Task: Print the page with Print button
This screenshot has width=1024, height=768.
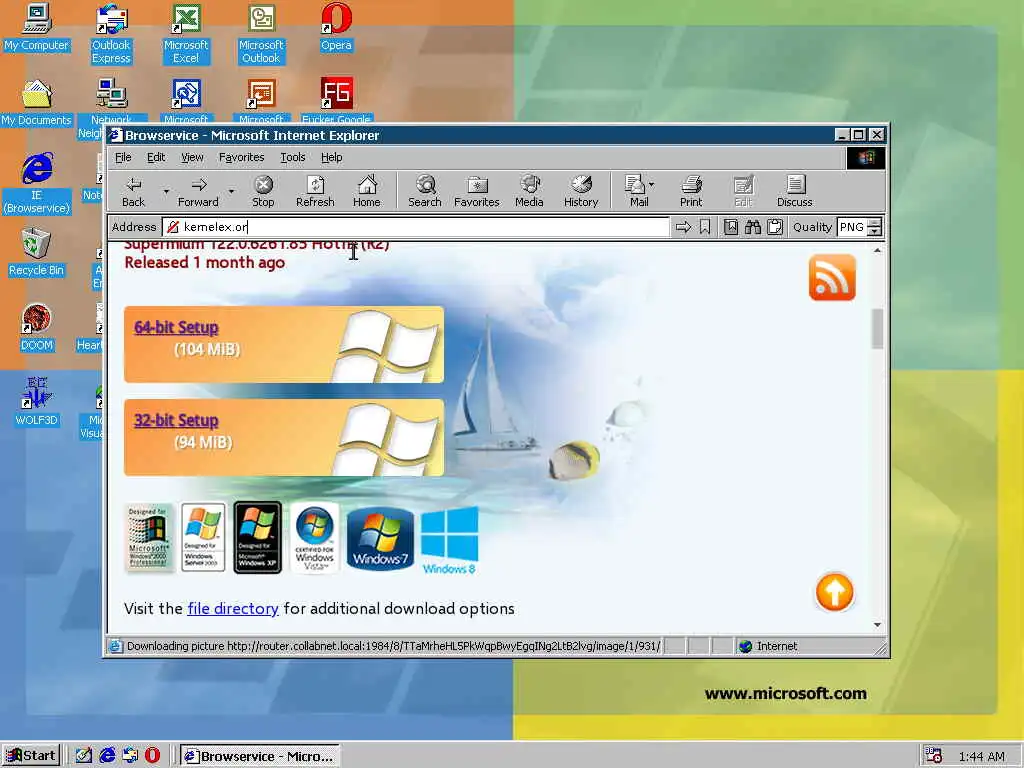Action: pos(691,191)
